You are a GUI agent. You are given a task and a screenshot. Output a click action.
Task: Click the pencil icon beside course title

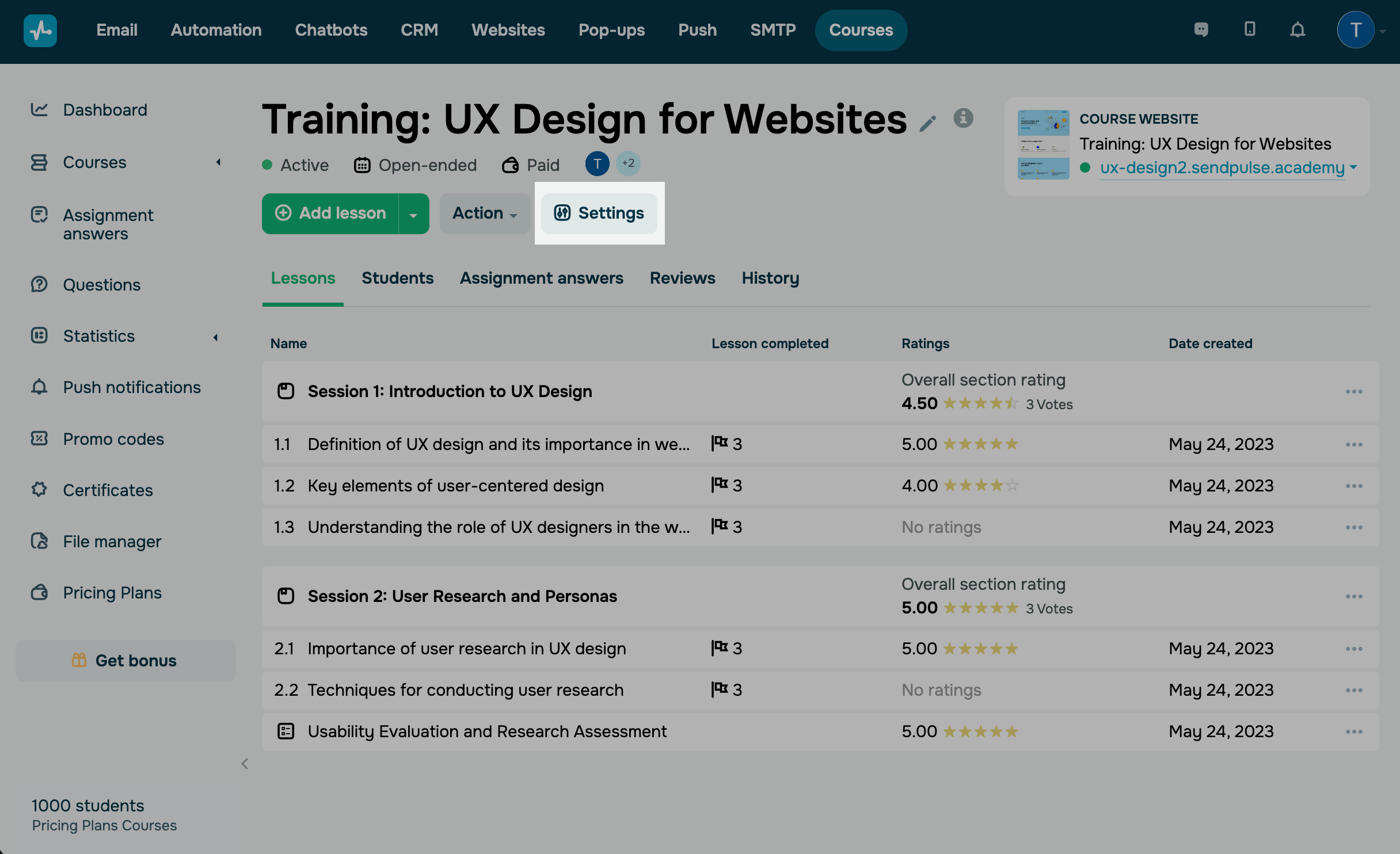point(927,123)
